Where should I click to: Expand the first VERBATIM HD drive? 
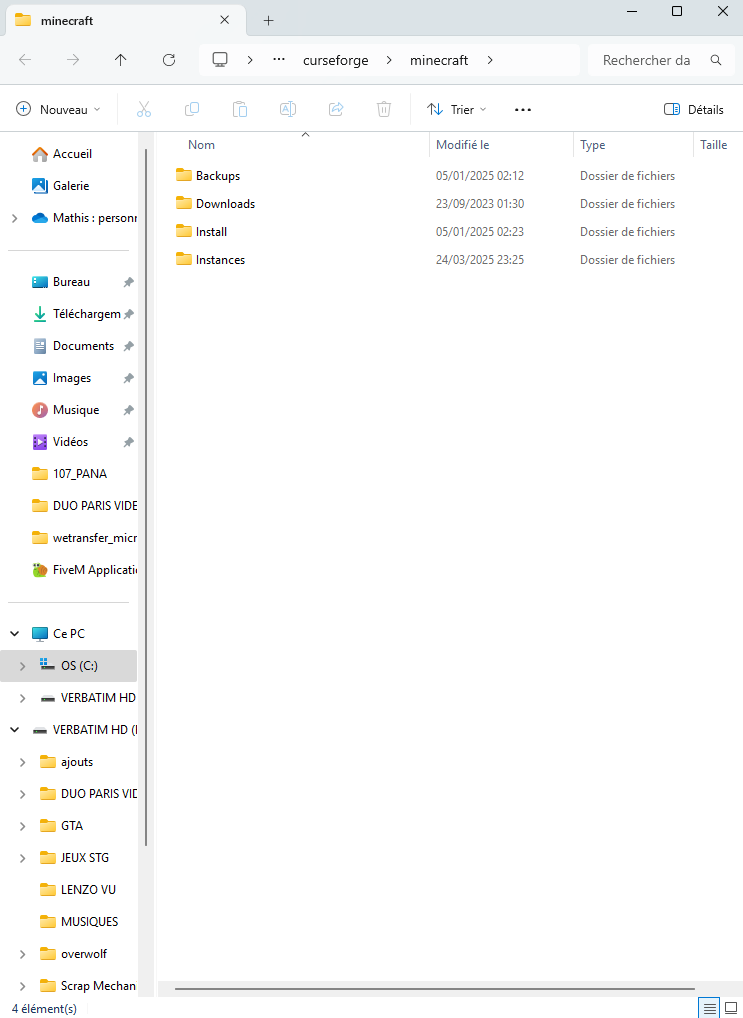point(23,698)
